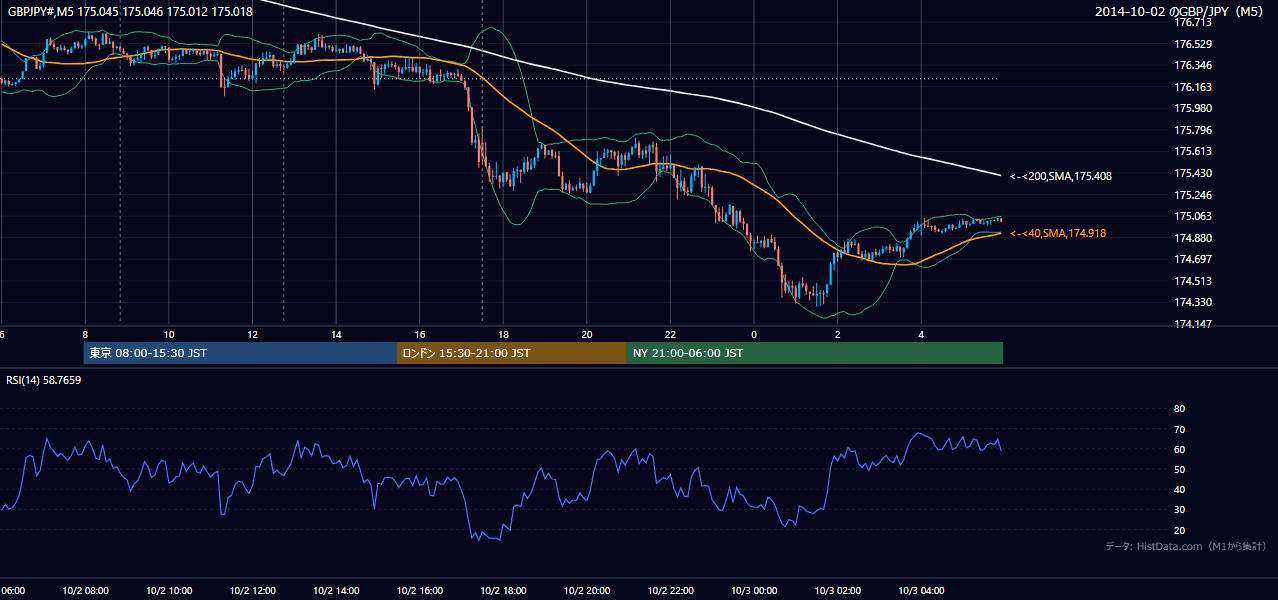Click price axis value 175.430
Image resolution: width=1278 pixels, height=600 pixels.
pos(1193,173)
